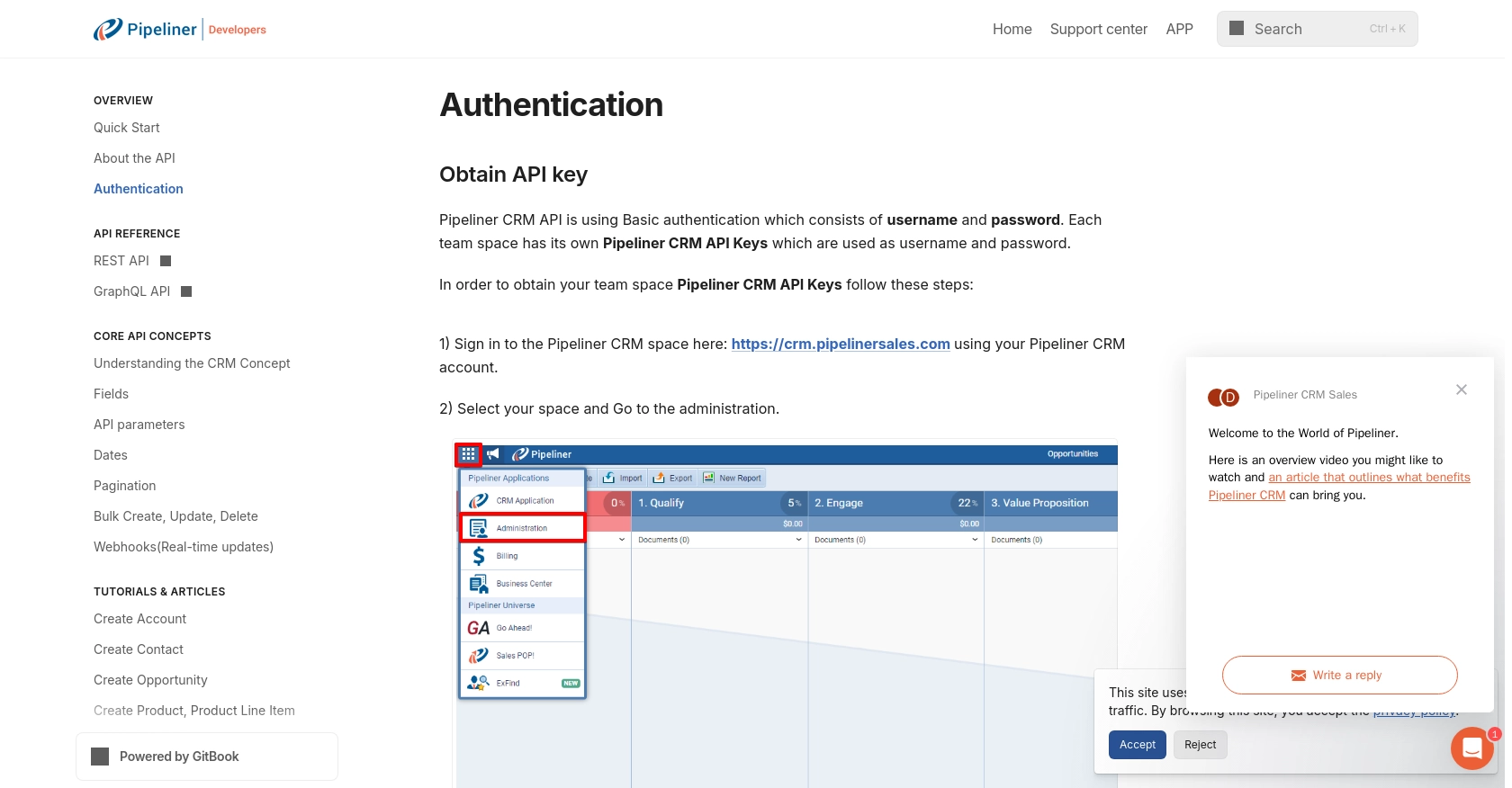Open Create Product, Product Line Item
The width and height of the screenshot is (1512, 788).
pyautogui.click(x=194, y=711)
